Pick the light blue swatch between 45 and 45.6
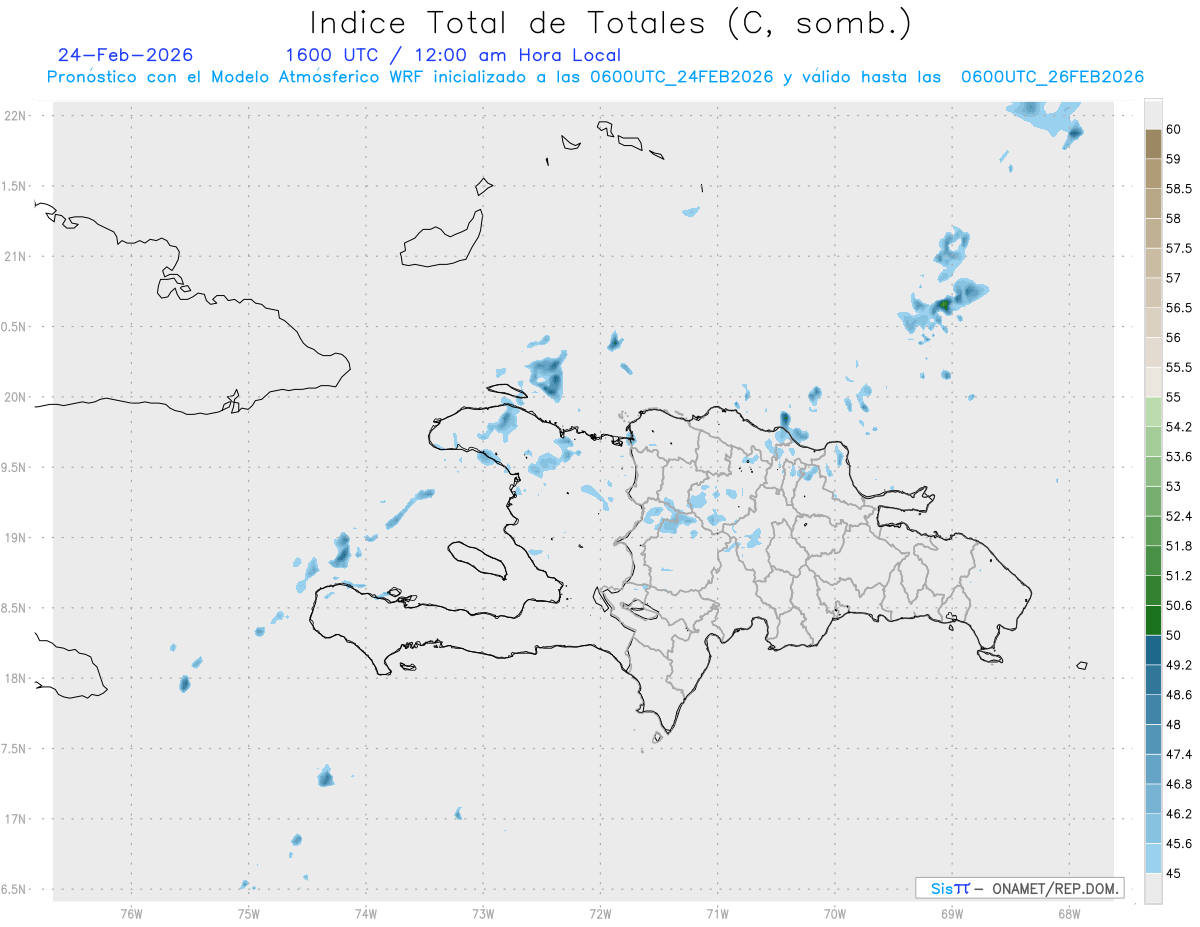This screenshot has height=927, width=1200. (x=1153, y=859)
